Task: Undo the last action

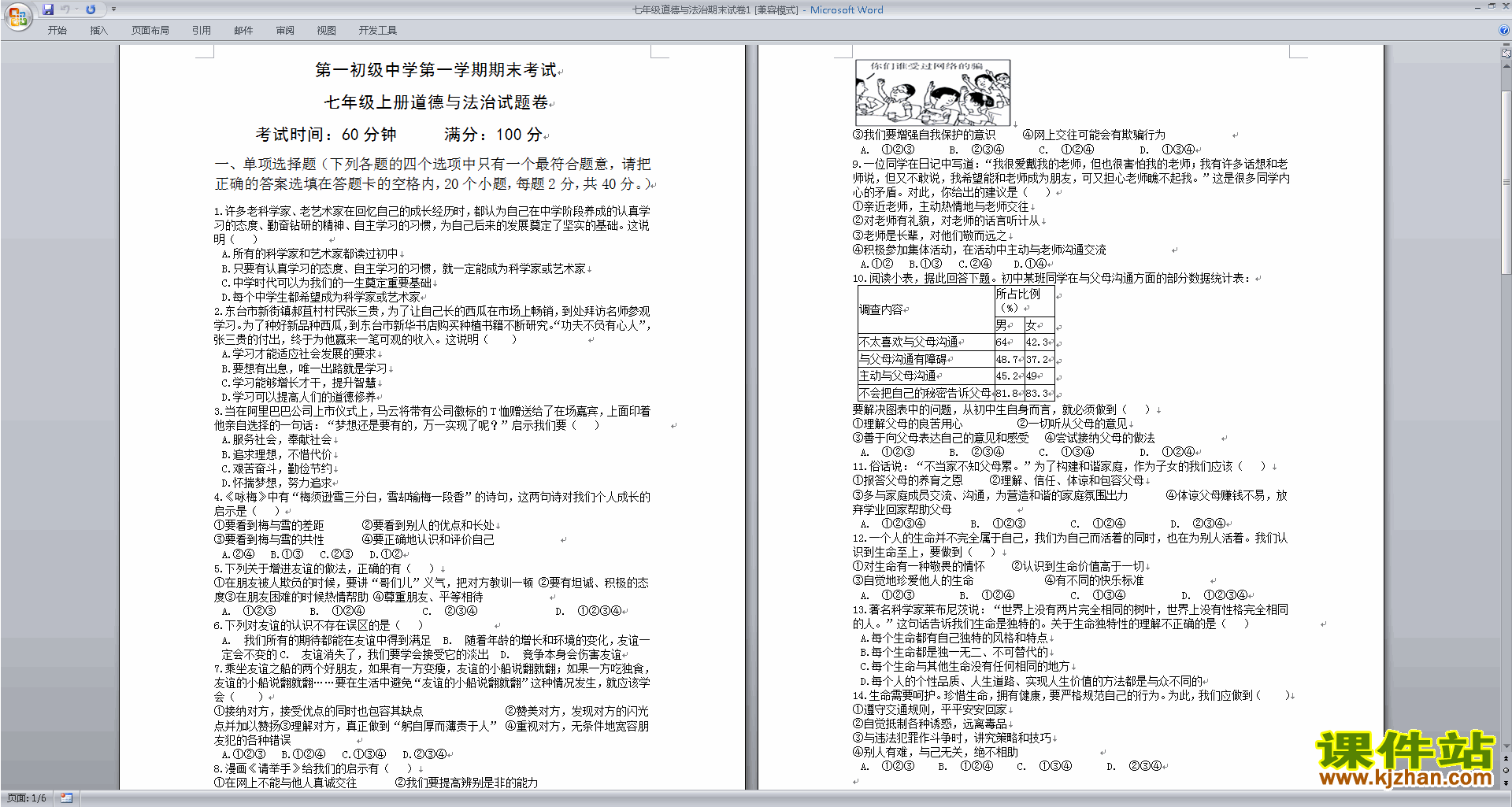Action: 65,9
